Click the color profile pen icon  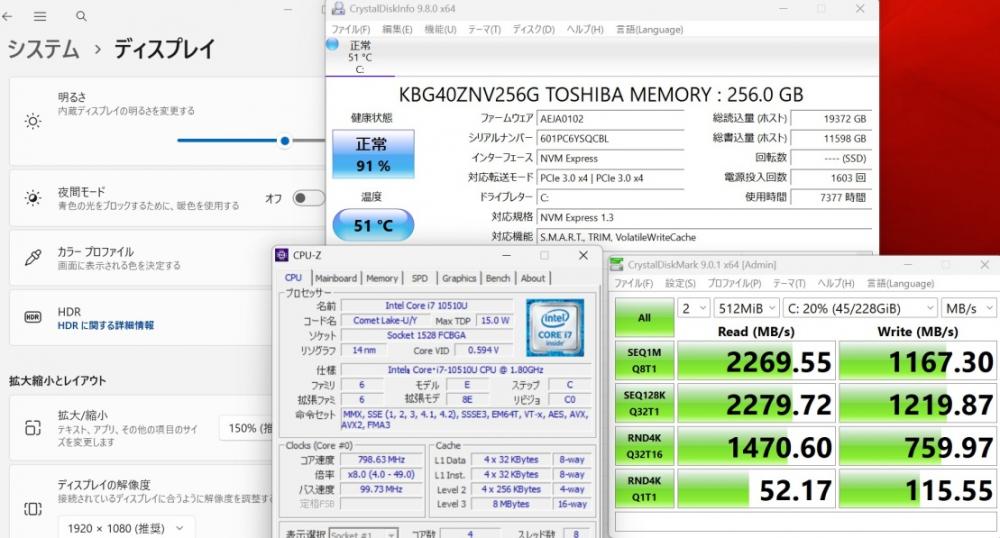tap(33, 258)
